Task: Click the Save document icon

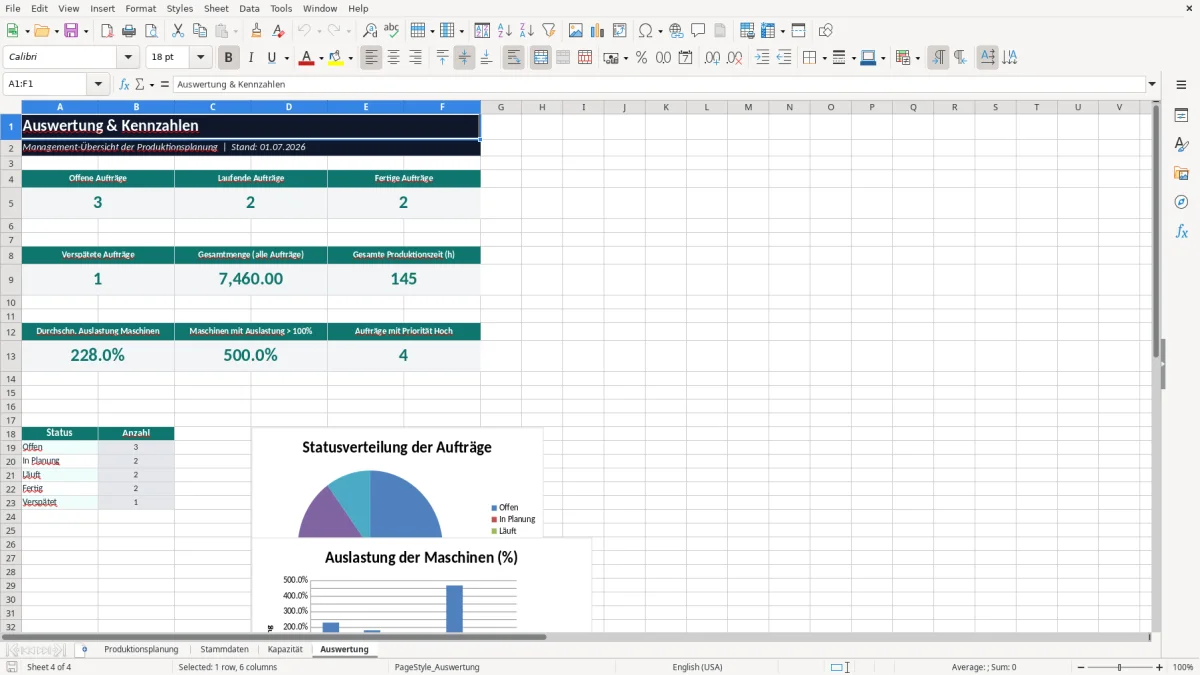Action: [x=71, y=31]
